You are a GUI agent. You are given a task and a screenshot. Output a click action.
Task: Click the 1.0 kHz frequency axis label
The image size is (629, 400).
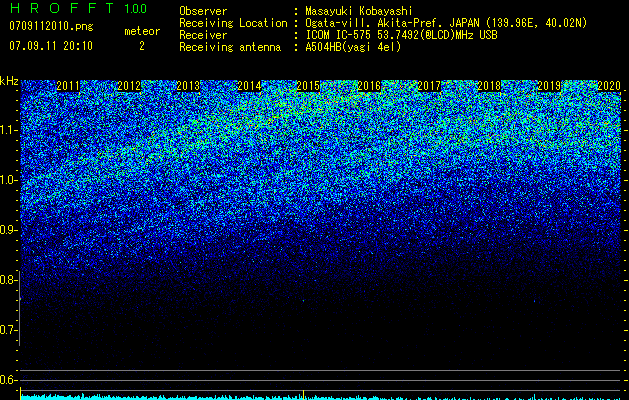coord(9,180)
